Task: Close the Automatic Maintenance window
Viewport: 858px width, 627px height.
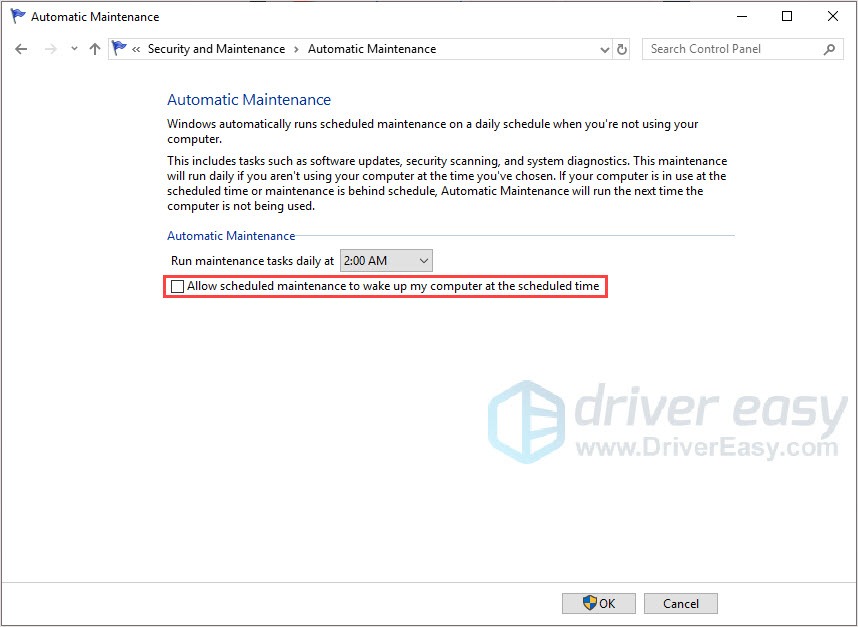Action: (833, 16)
